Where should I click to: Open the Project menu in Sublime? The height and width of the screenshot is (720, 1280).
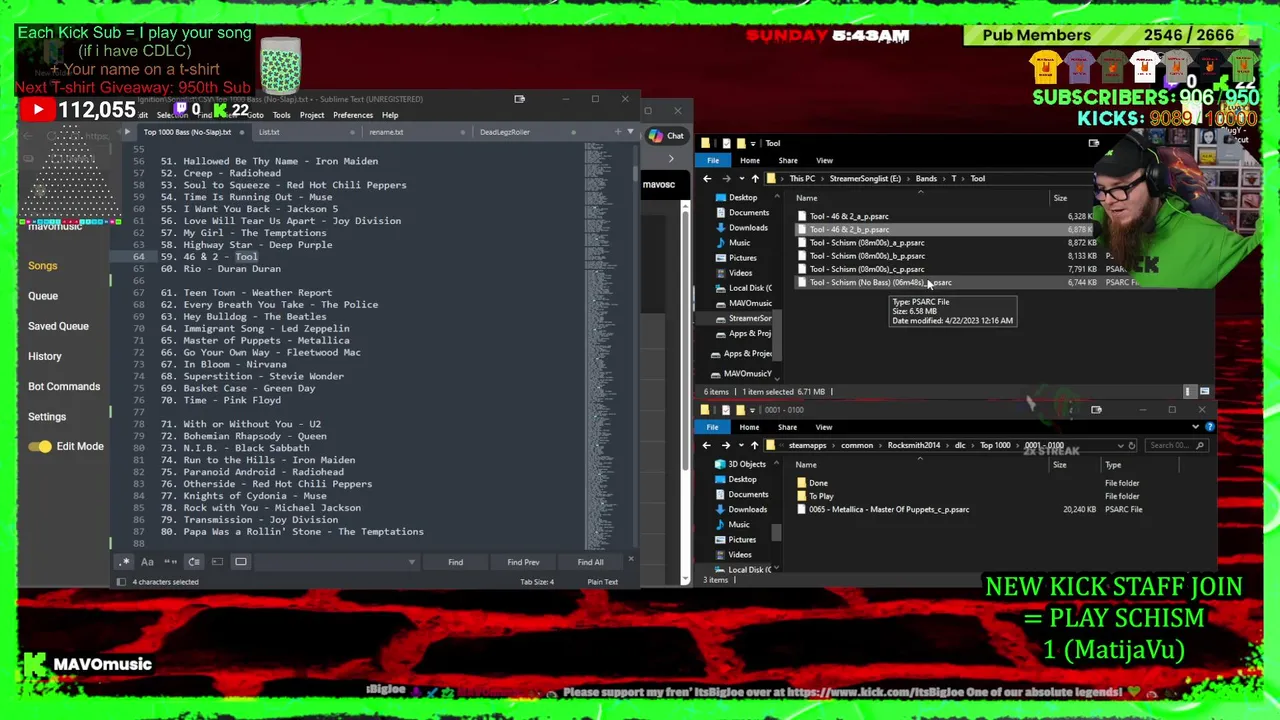(x=312, y=115)
